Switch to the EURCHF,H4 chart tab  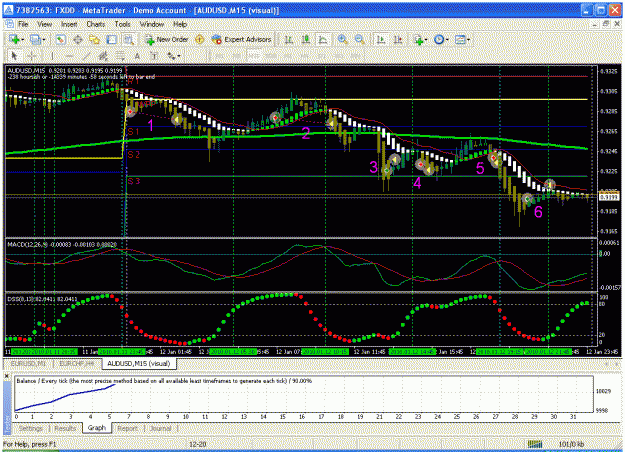point(77,364)
